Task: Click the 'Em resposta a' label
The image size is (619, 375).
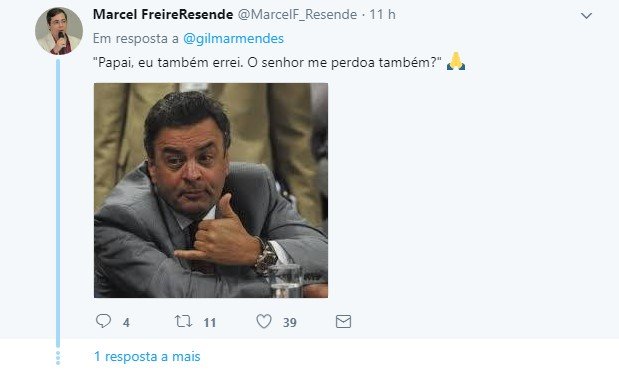Action: click(135, 39)
